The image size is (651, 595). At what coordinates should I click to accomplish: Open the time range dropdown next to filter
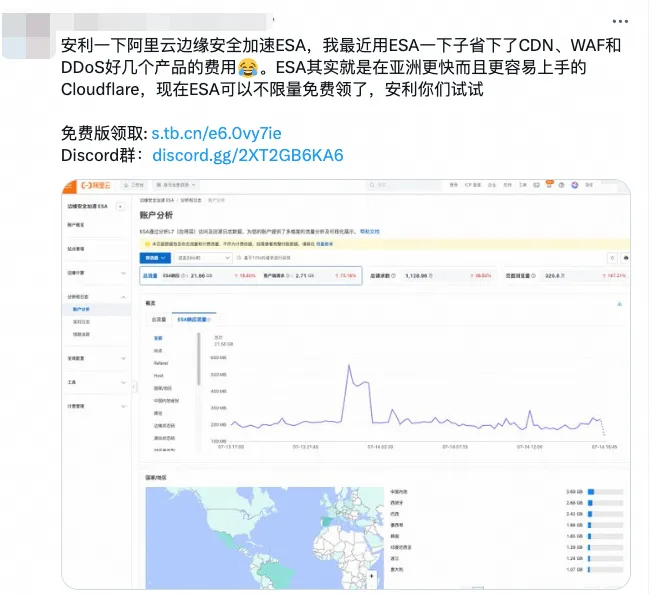click(x=203, y=258)
